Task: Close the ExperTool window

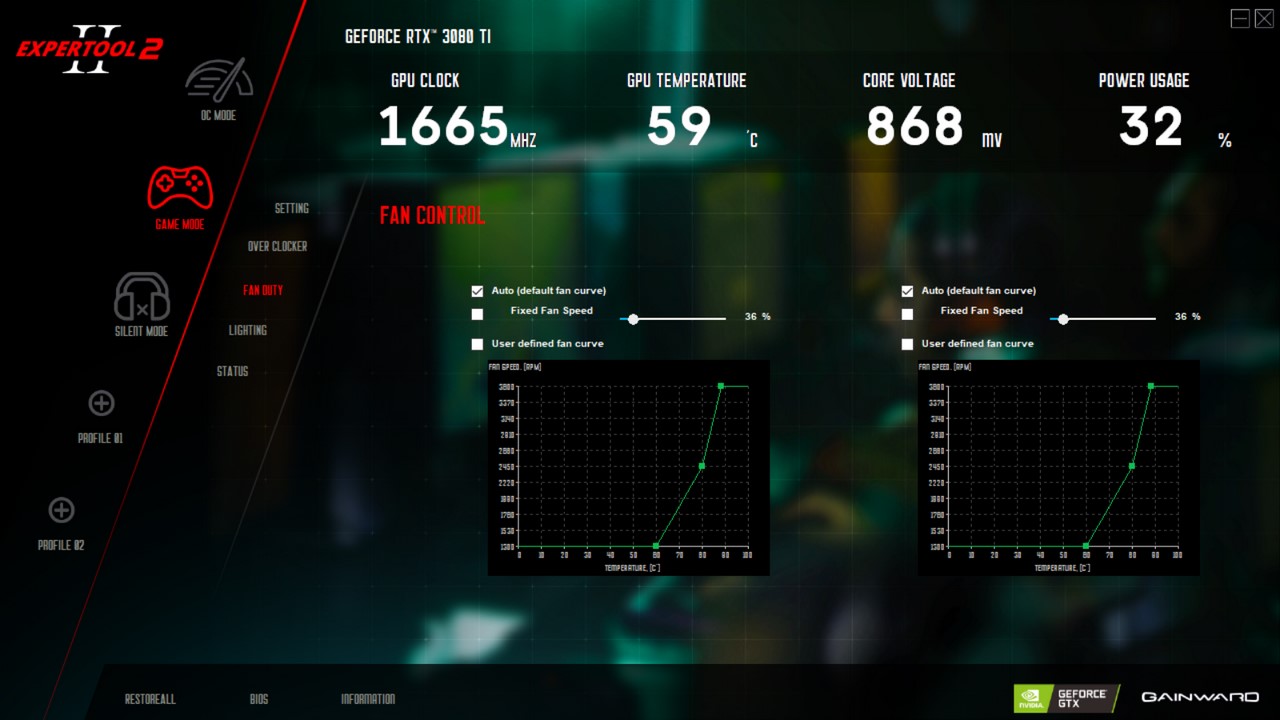Action: [1264, 18]
